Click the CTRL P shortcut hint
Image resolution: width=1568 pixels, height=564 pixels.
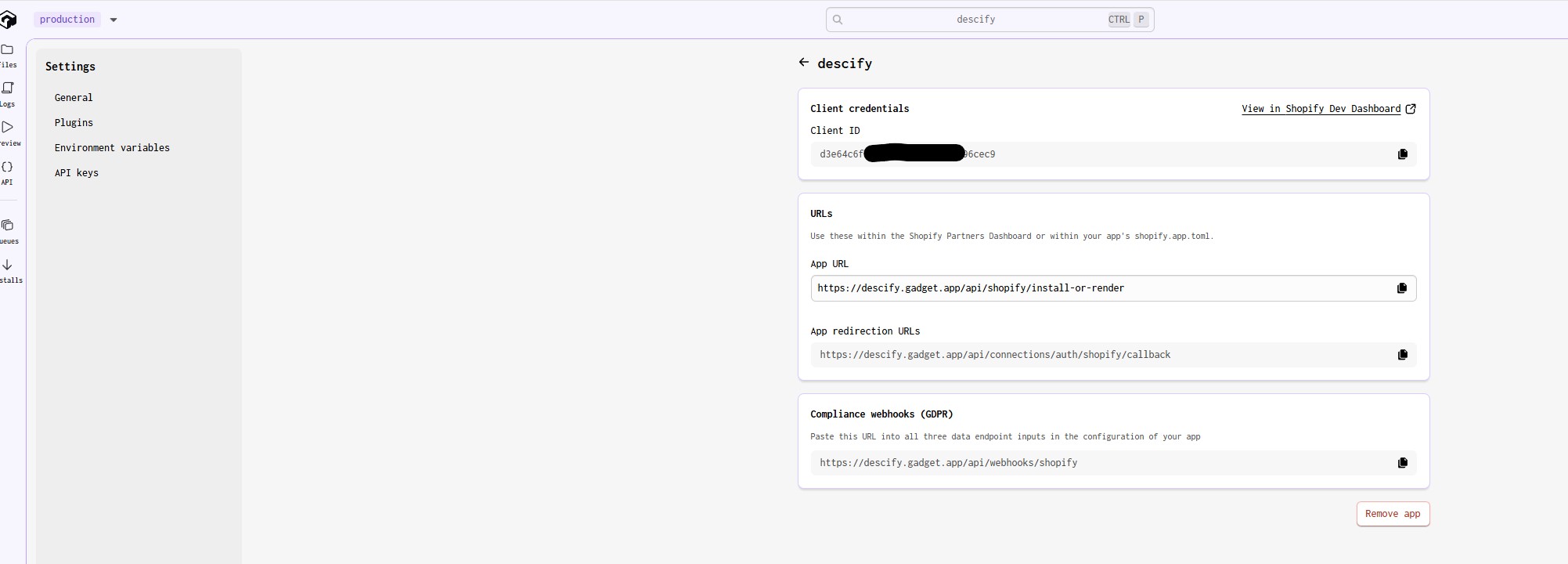pyautogui.click(x=1128, y=20)
